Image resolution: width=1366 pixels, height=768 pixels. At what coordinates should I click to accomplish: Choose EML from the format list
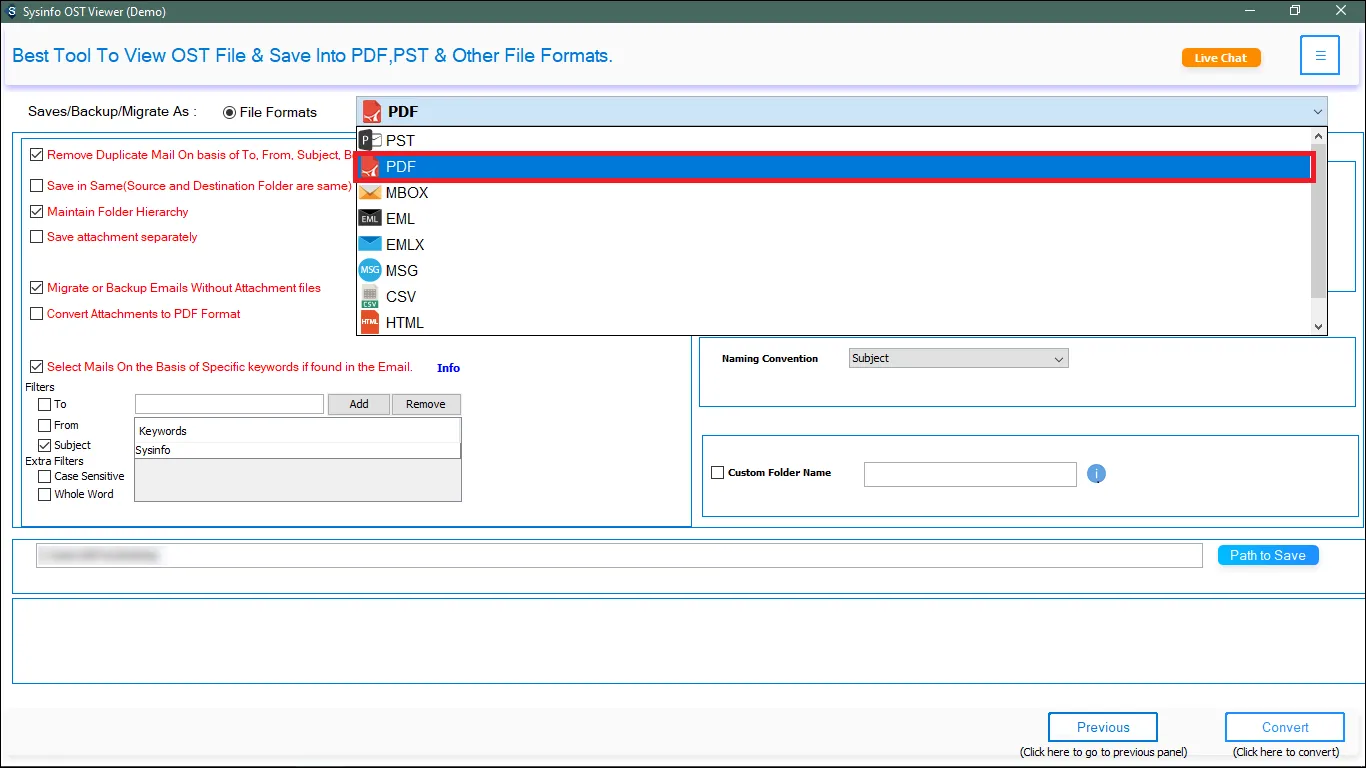[x=834, y=219]
